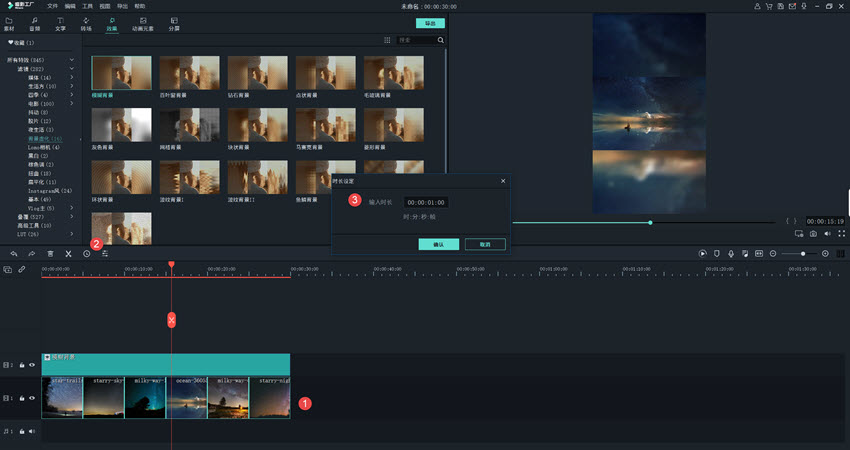The width and height of the screenshot is (850, 450).
Task: Mute the audio track speaker icon
Action: coord(32,432)
